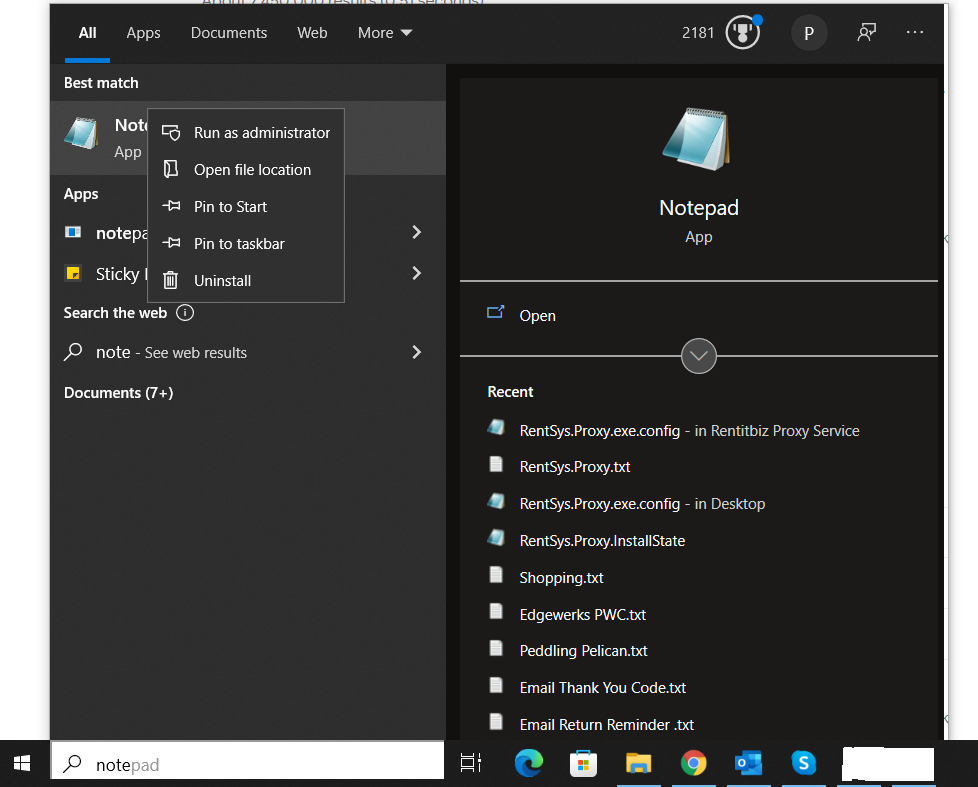Click the info icon beside Search the web
Screen dimensions: 978x787
click(185, 312)
